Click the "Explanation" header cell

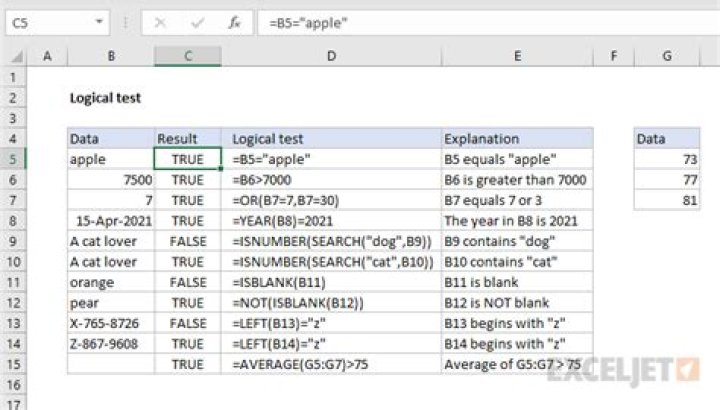[517, 139]
